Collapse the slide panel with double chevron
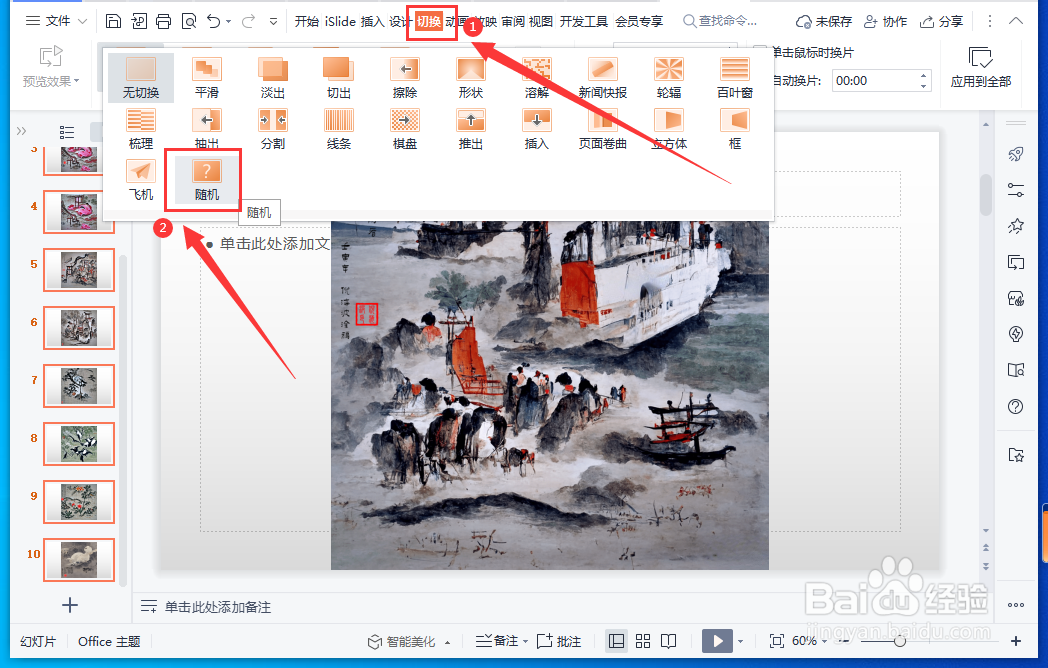1048x668 pixels. (21, 131)
